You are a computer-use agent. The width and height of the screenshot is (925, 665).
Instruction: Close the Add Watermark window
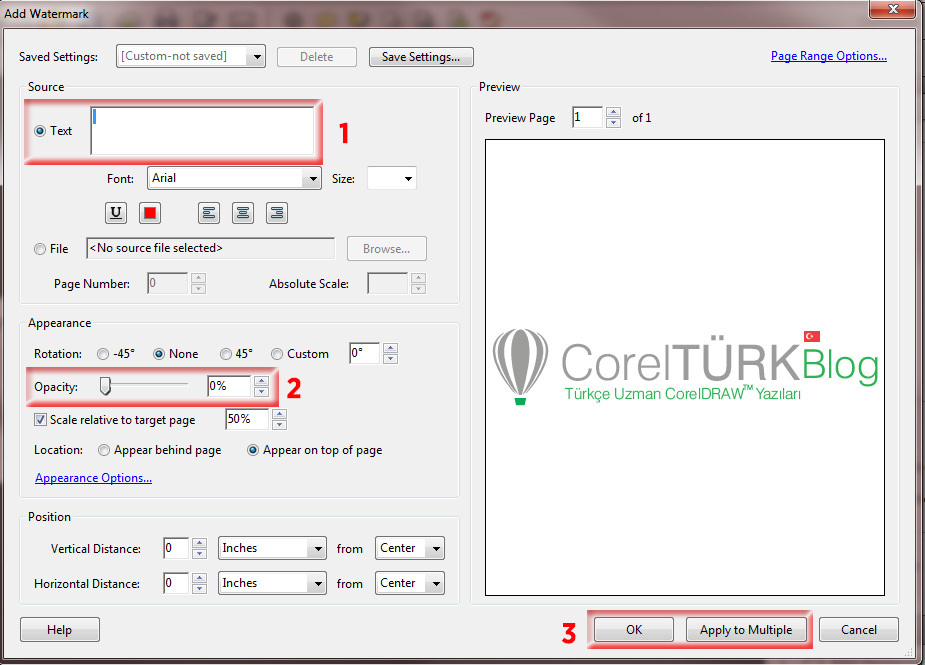[x=893, y=8]
